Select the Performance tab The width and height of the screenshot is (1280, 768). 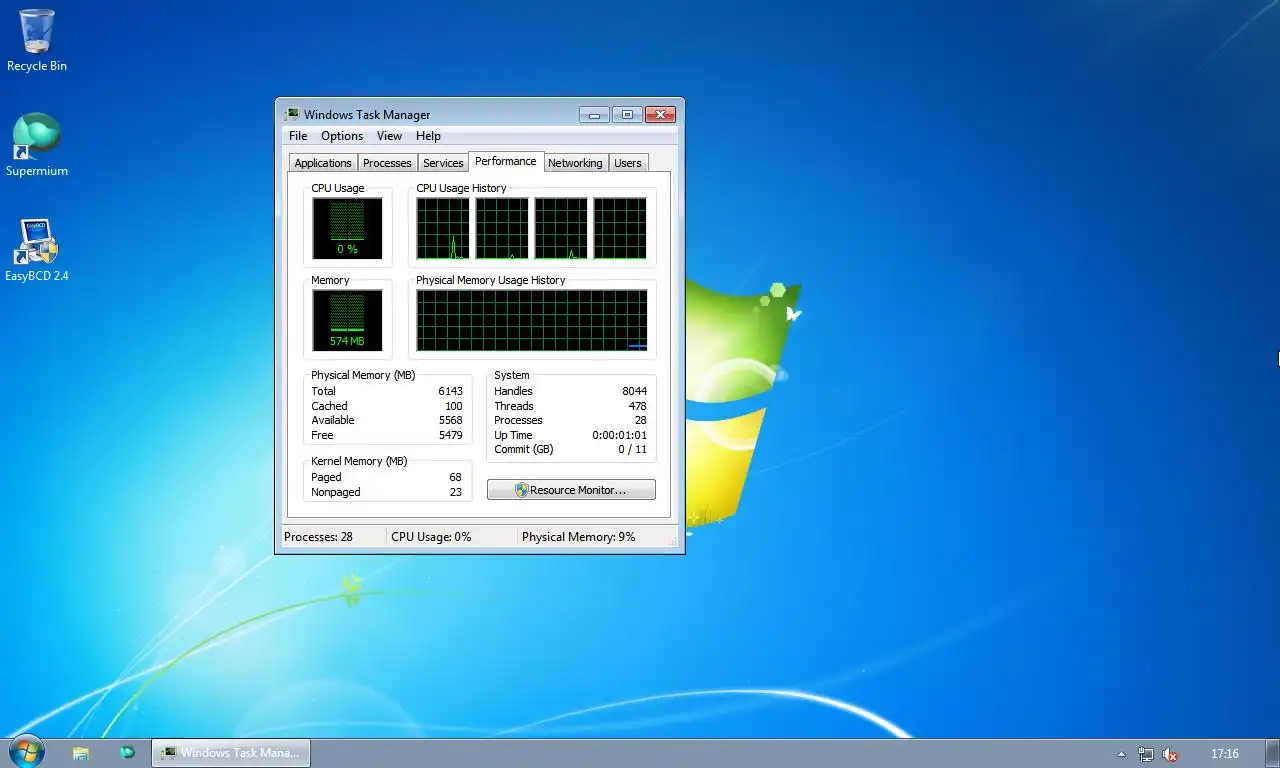coord(505,161)
